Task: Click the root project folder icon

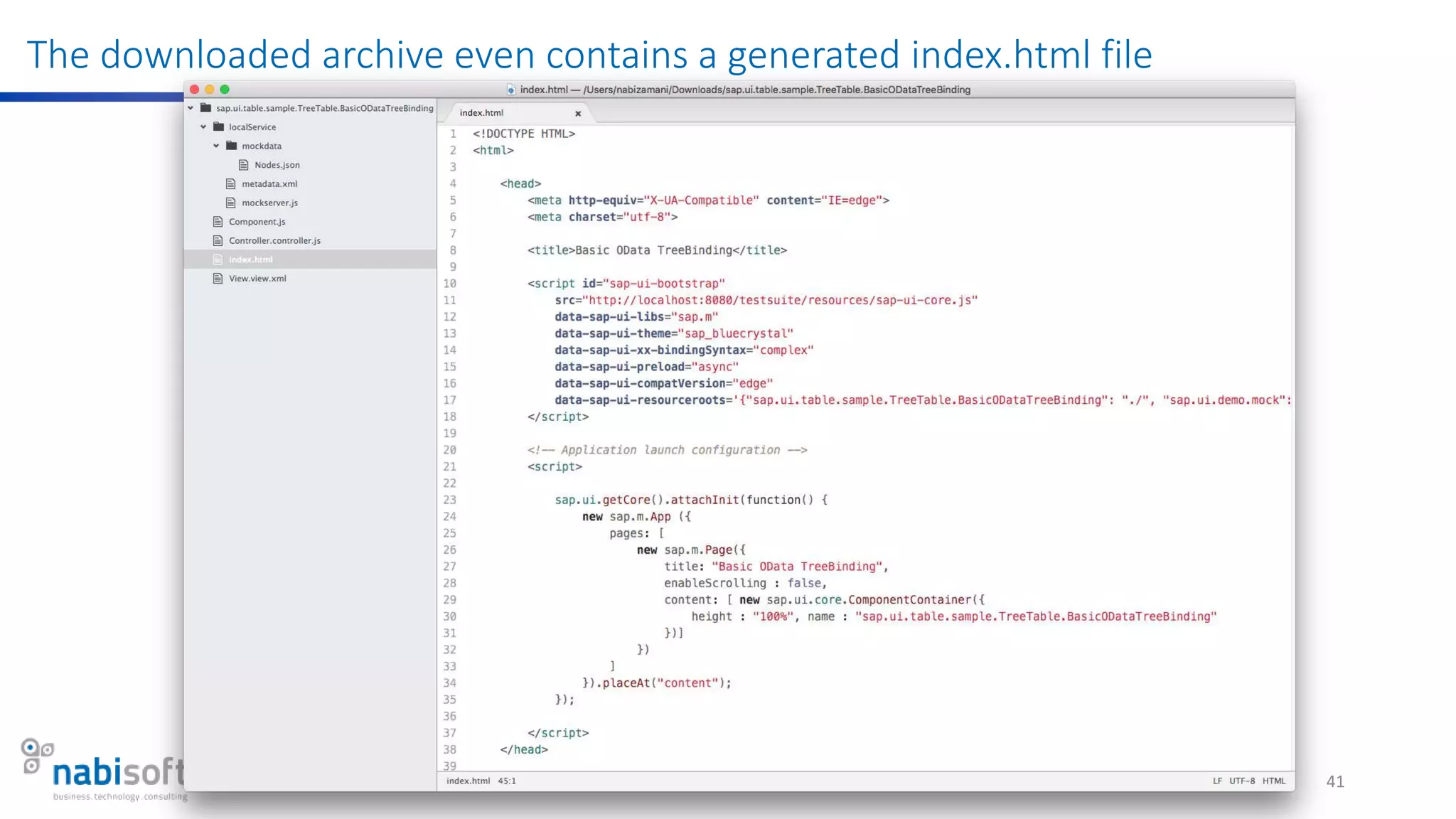Action: point(206,108)
